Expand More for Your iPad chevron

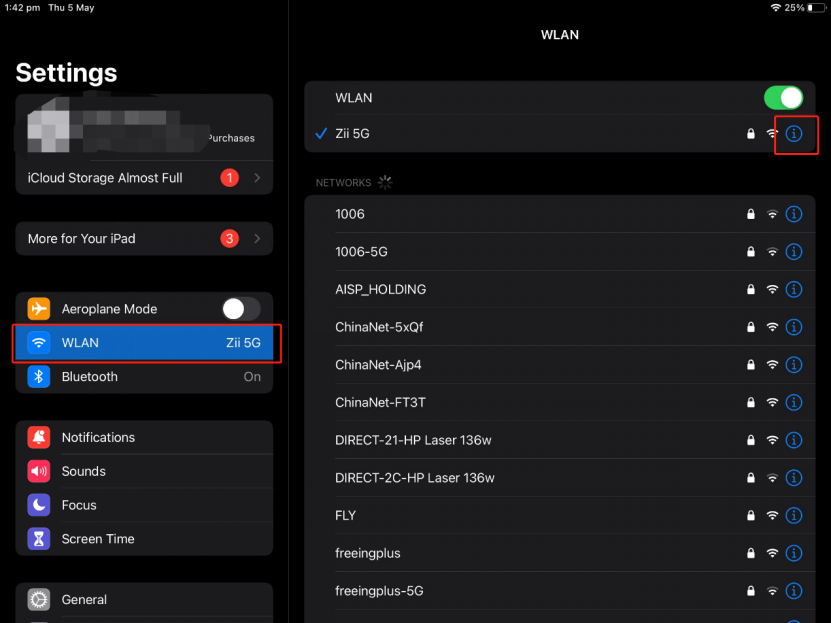257,239
